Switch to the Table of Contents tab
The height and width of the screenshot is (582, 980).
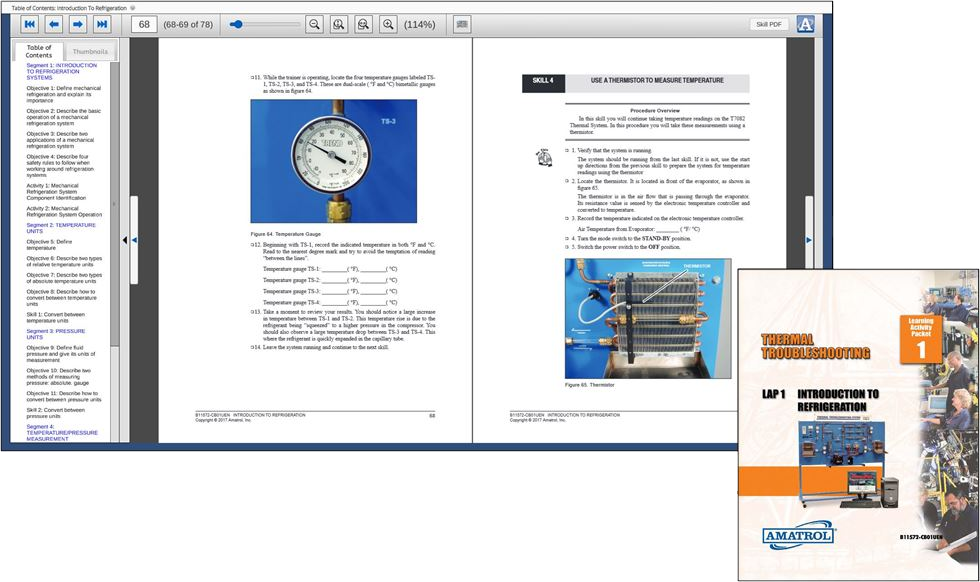tap(39, 51)
